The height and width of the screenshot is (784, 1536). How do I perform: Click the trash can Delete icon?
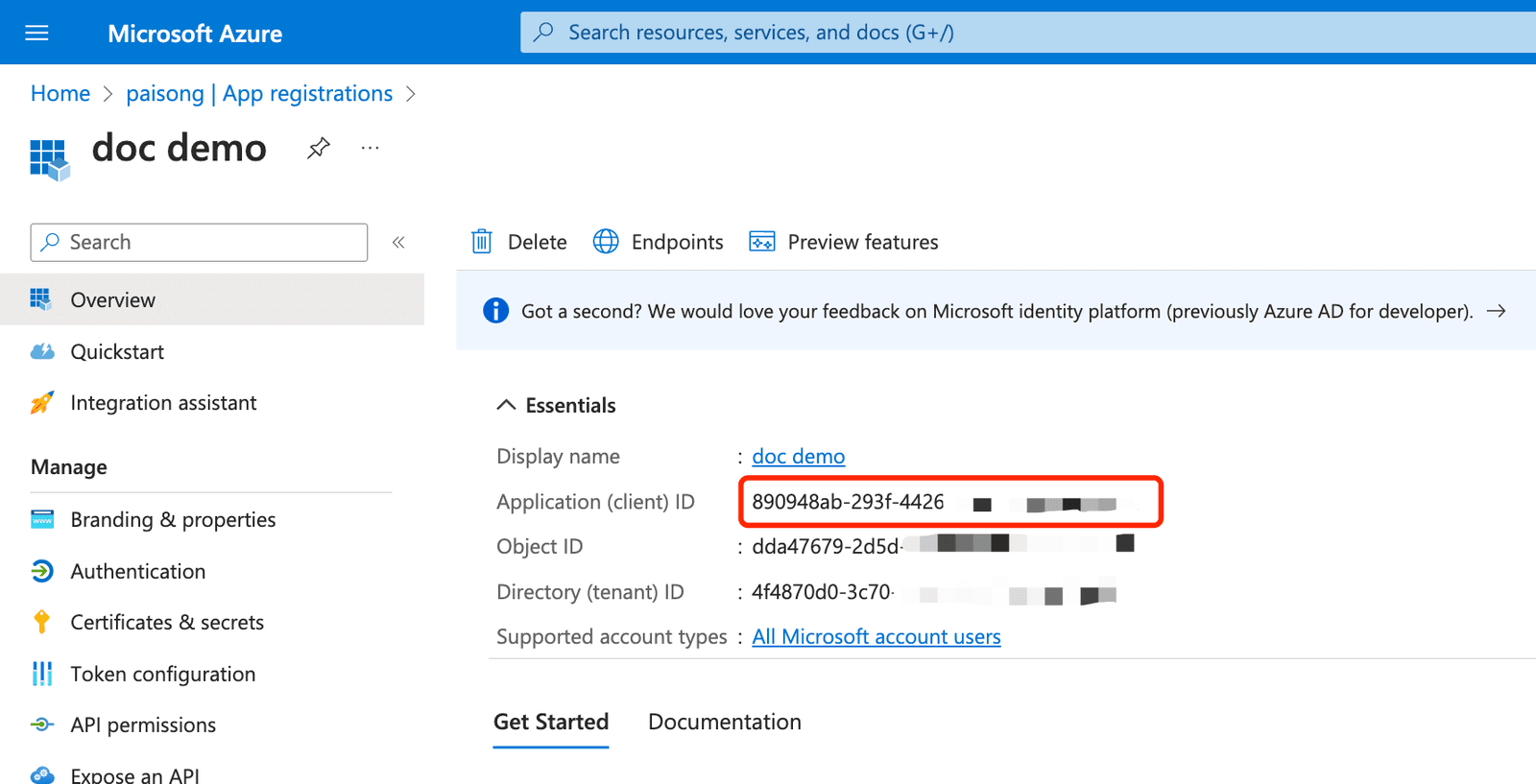[482, 242]
